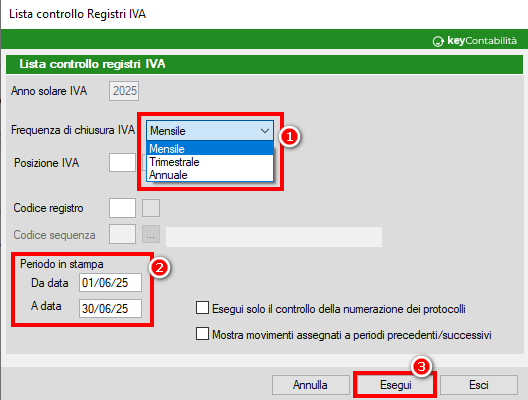
Task: Click the Anno solare IVA field
Action: (x=124, y=91)
